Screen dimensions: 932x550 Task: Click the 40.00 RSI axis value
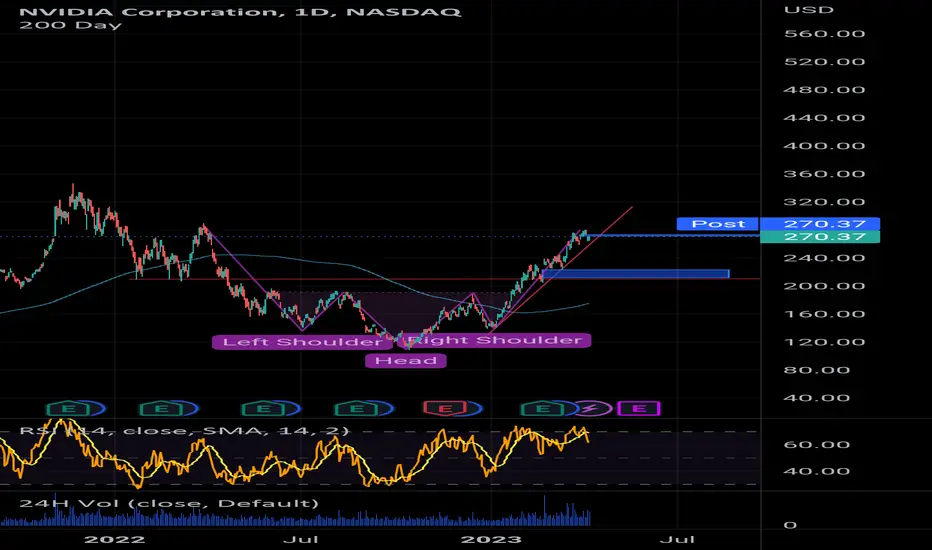pos(817,472)
